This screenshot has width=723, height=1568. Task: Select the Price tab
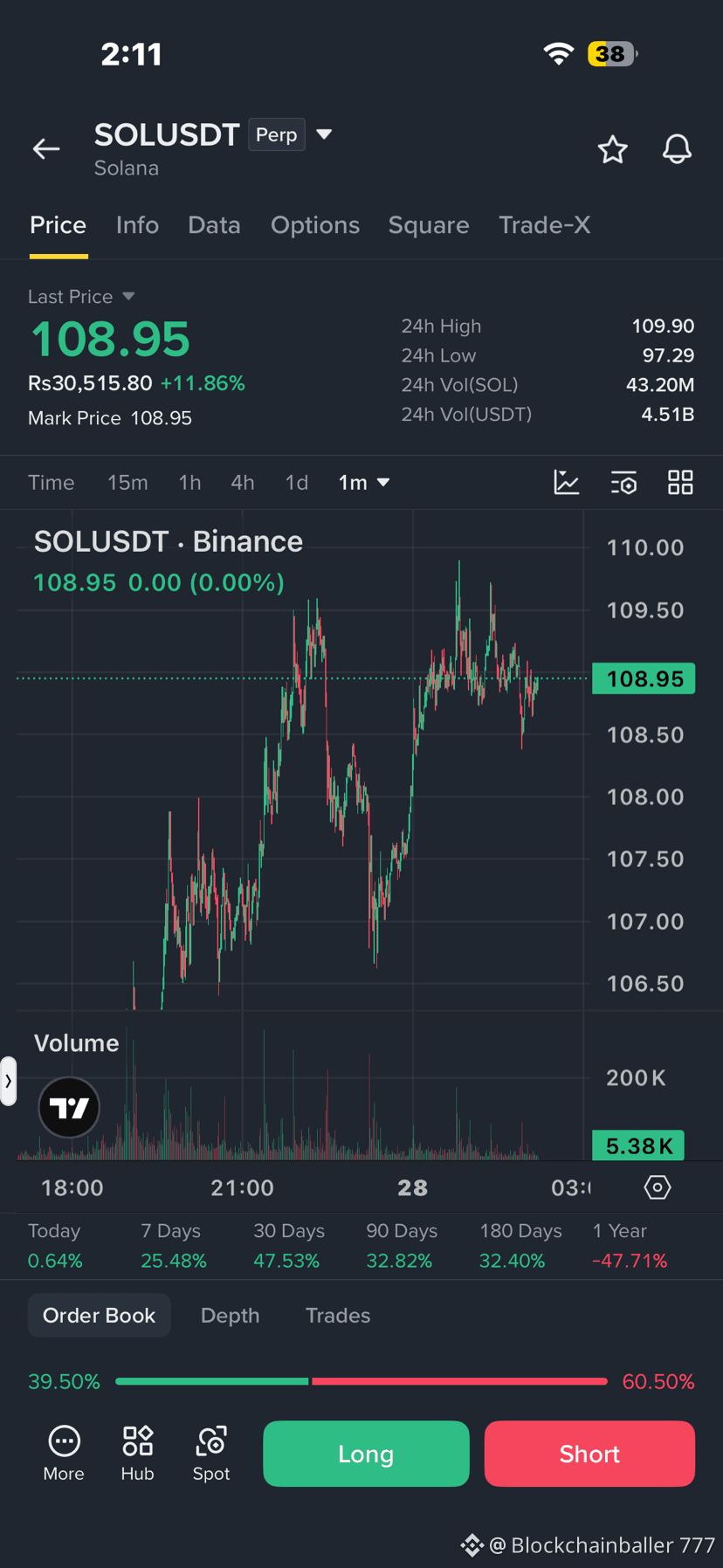[x=59, y=225]
